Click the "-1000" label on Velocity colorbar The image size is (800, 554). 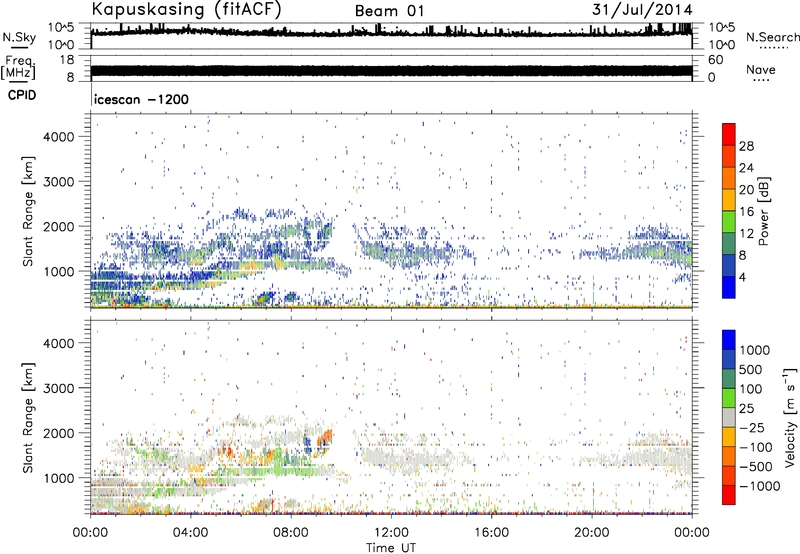(x=760, y=486)
